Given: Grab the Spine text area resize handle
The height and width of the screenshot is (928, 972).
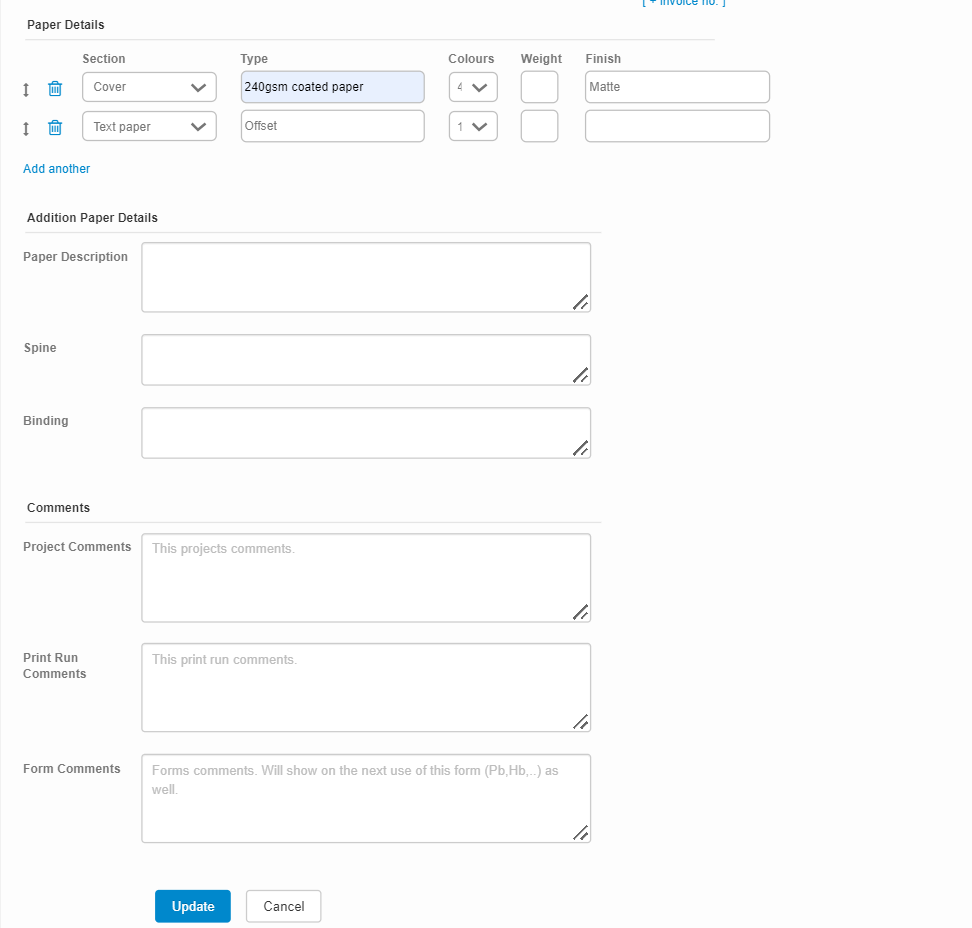Looking at the screenshot, I should [581, 375].
